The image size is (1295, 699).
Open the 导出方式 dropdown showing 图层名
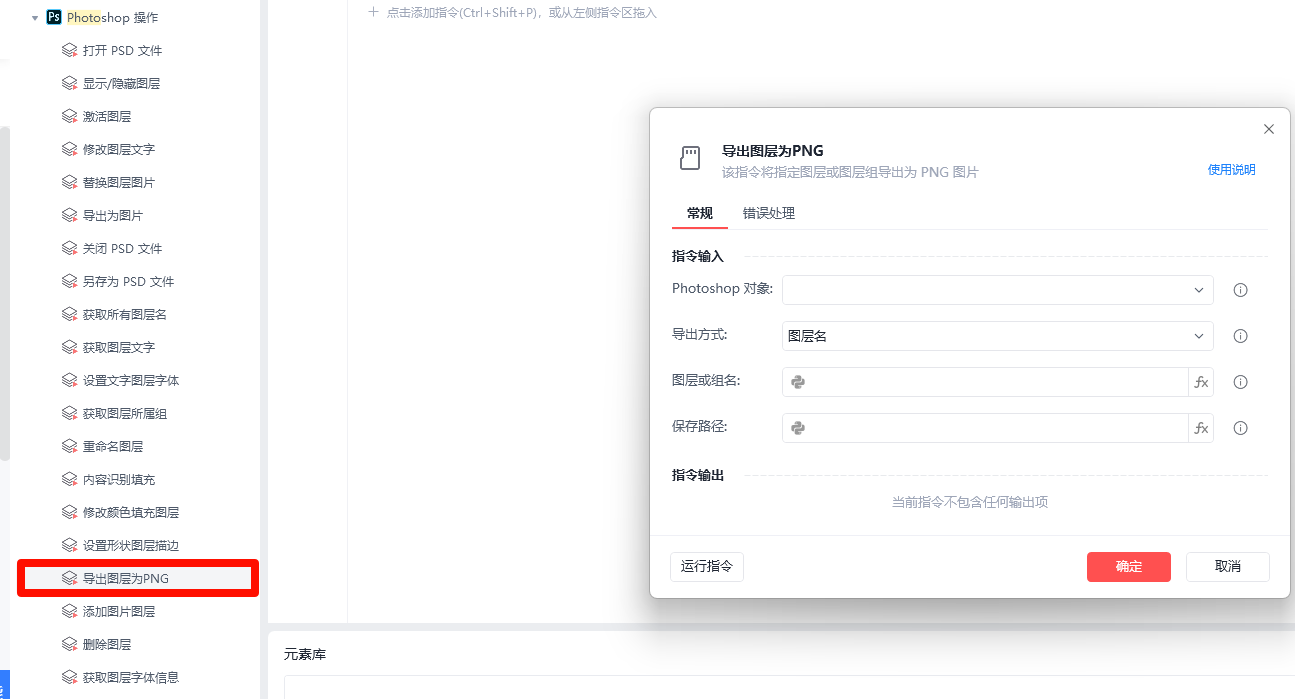point(997,336)
